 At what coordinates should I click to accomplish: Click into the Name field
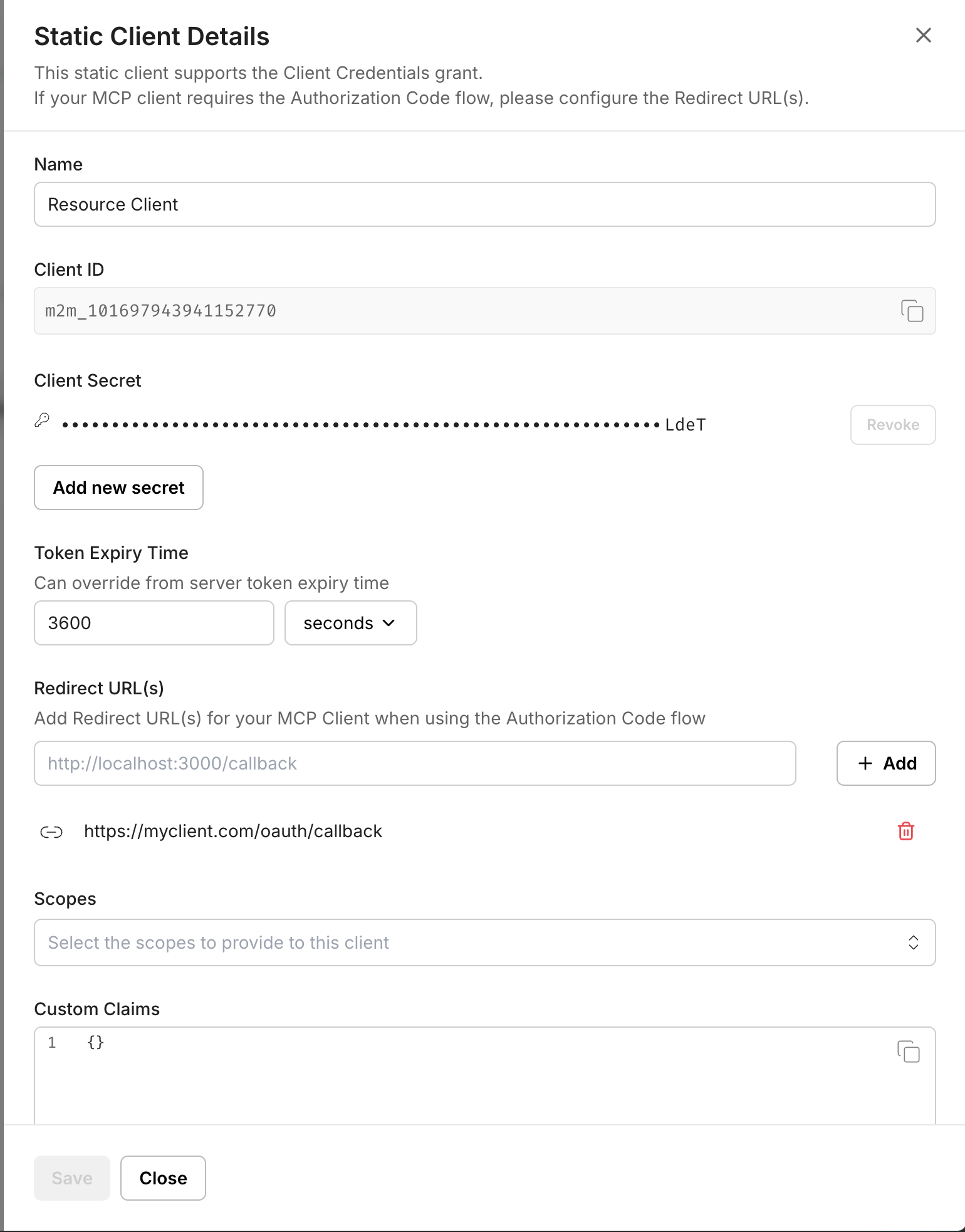484,204
